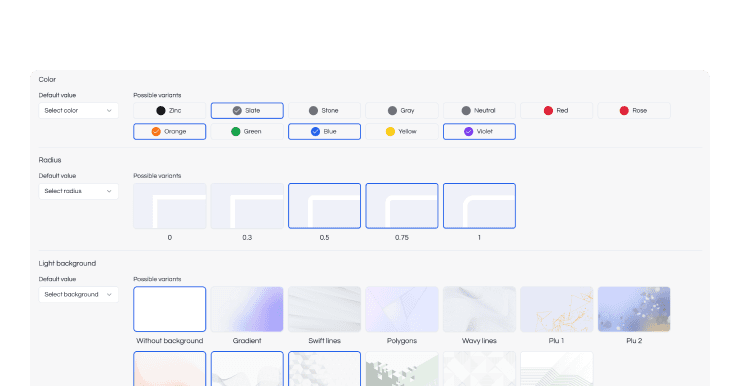The image size is (740, 386).
Task: Deselect the radius 0.5 preview tile
Action: [324, 206]
